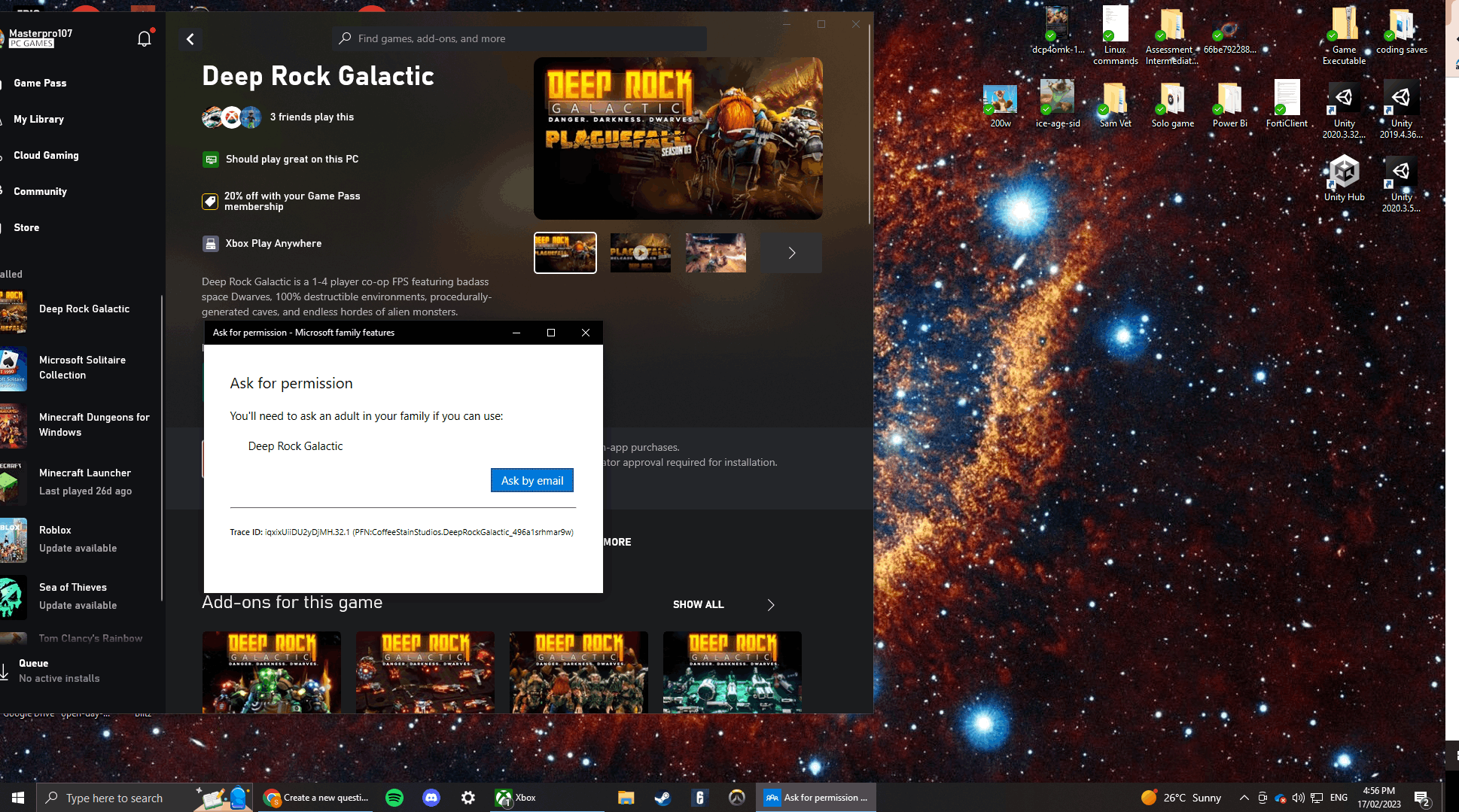Play the trailer video thumbnail
The width and height of the screenshot is (1459, 812).
click(641, 253)
